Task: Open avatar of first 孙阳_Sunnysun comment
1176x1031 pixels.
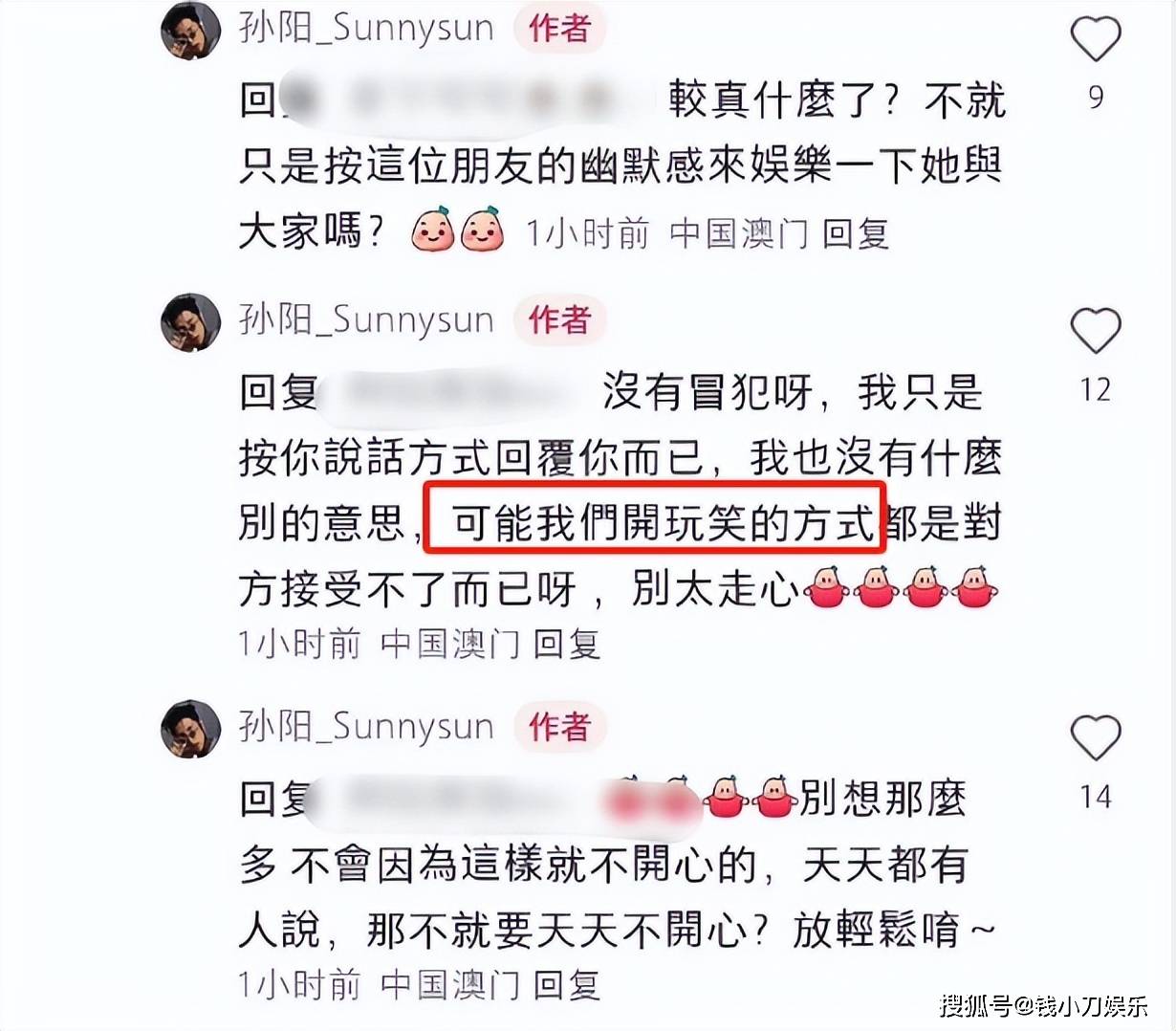Action: [191, 31]
